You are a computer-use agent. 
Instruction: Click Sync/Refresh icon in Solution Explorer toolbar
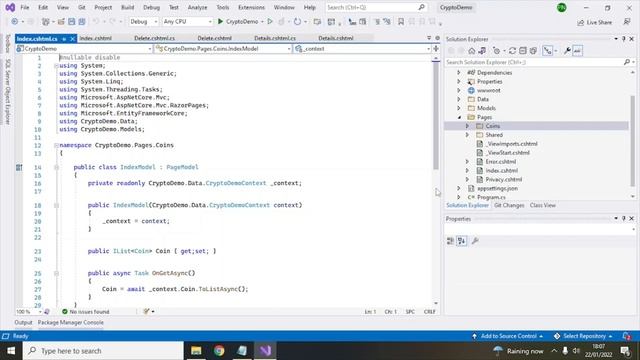512,51
